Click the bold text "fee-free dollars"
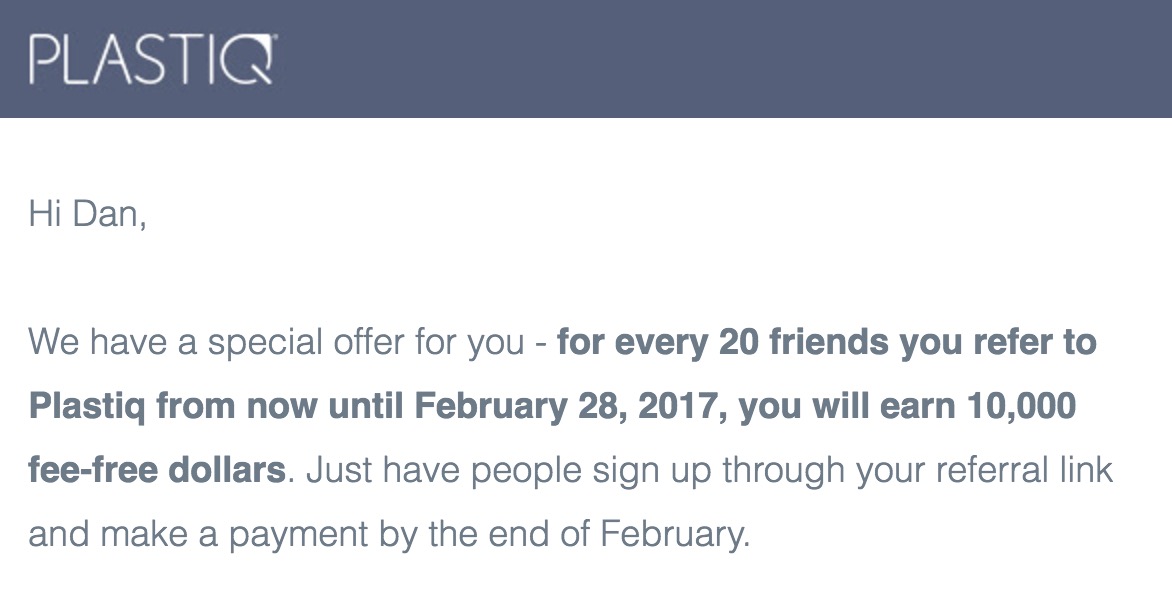 (x=157, y=471)
